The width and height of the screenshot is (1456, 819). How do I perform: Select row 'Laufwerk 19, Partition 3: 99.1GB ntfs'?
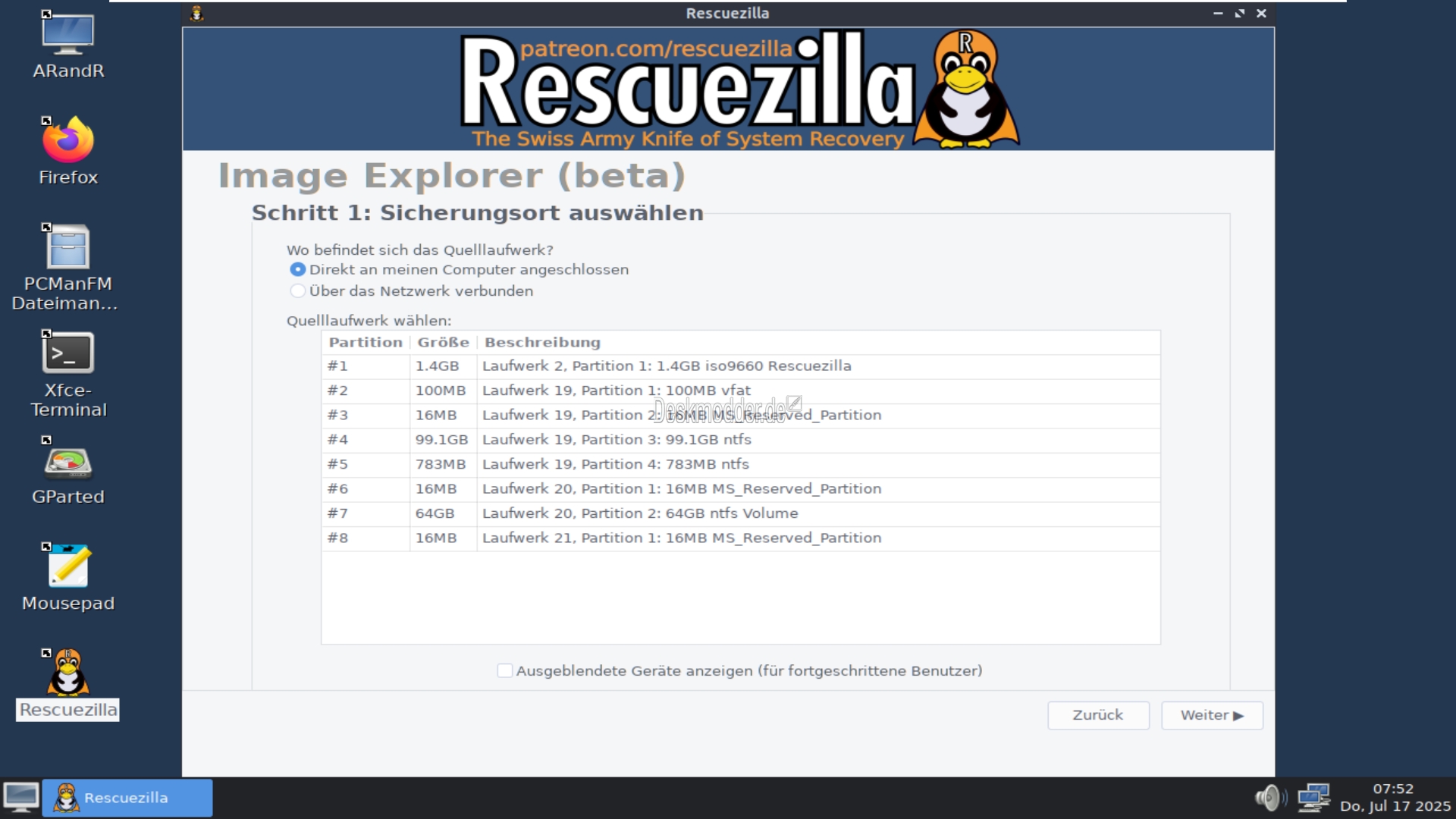[x=741, y=440]
